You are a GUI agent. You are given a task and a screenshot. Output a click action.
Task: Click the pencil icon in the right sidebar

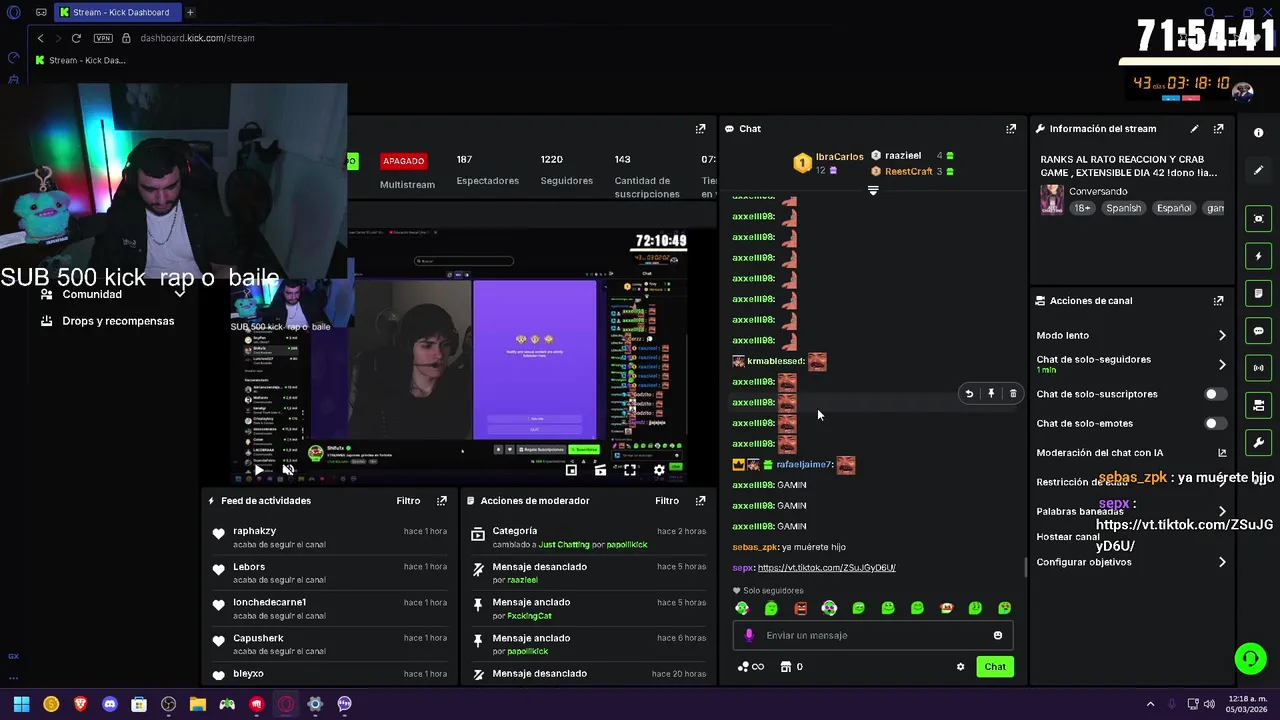(1259, 170)
